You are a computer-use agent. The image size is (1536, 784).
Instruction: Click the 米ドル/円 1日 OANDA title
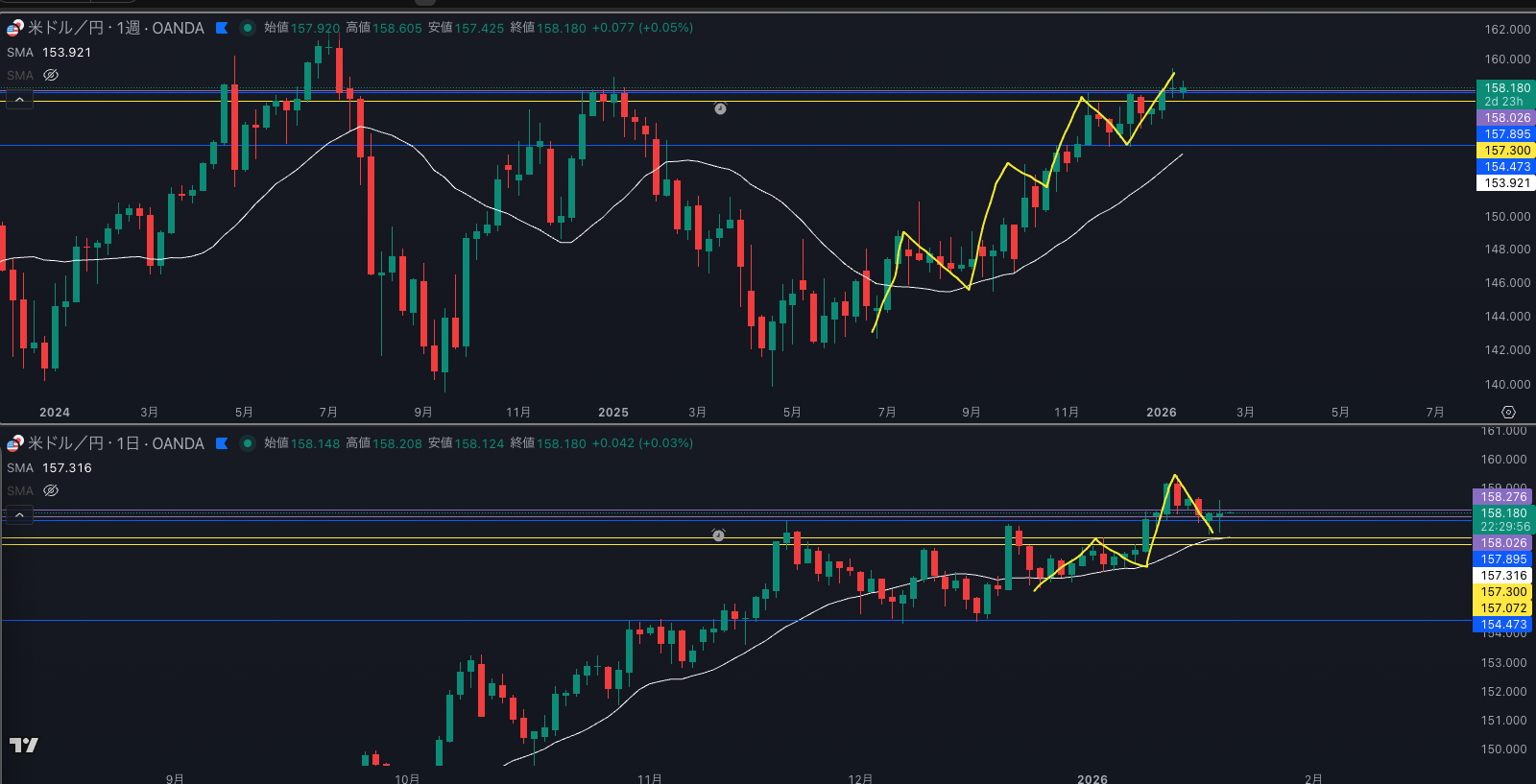coord(115,443)
